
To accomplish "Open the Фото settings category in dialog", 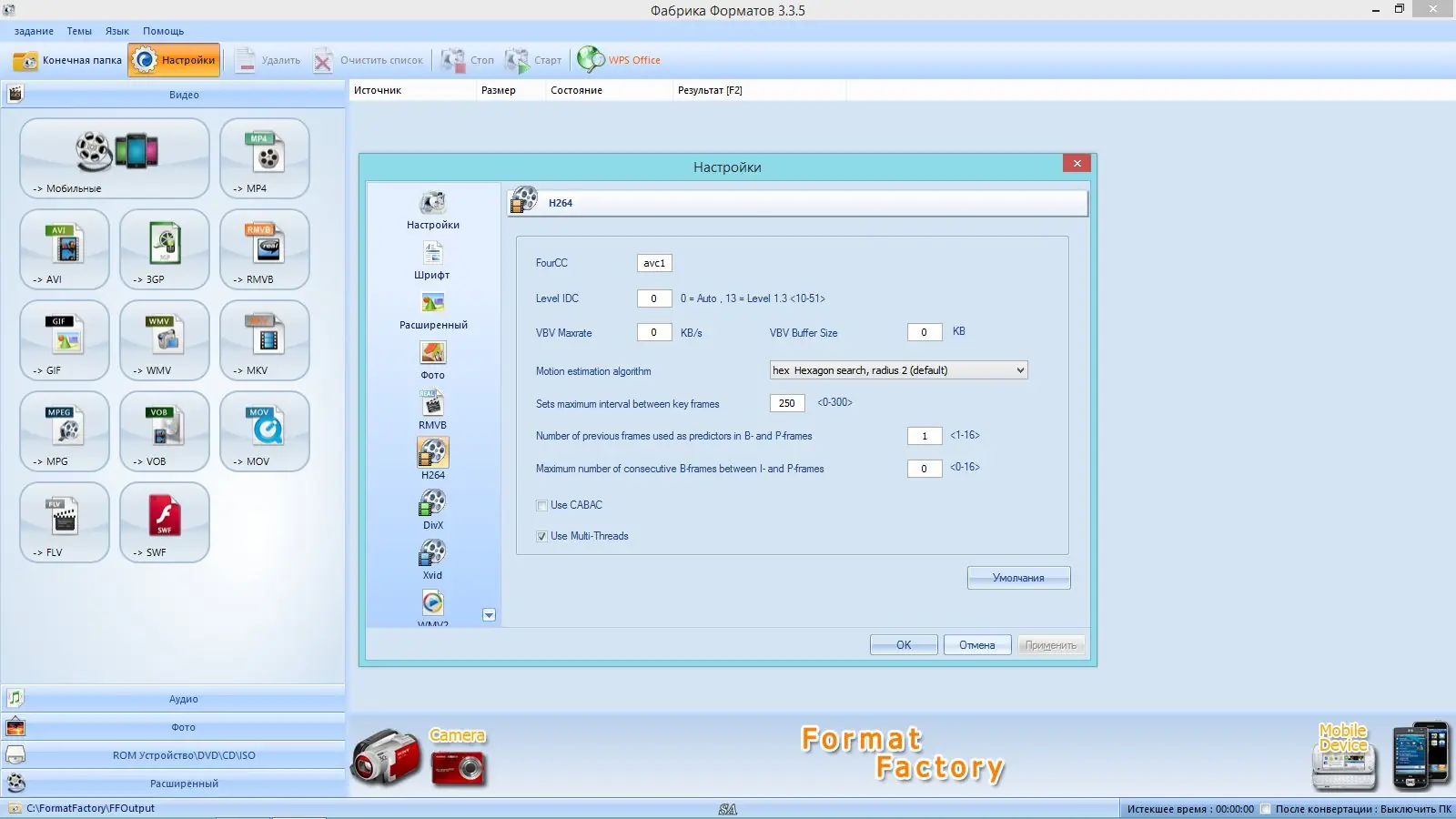I will (x=433, y=360).
